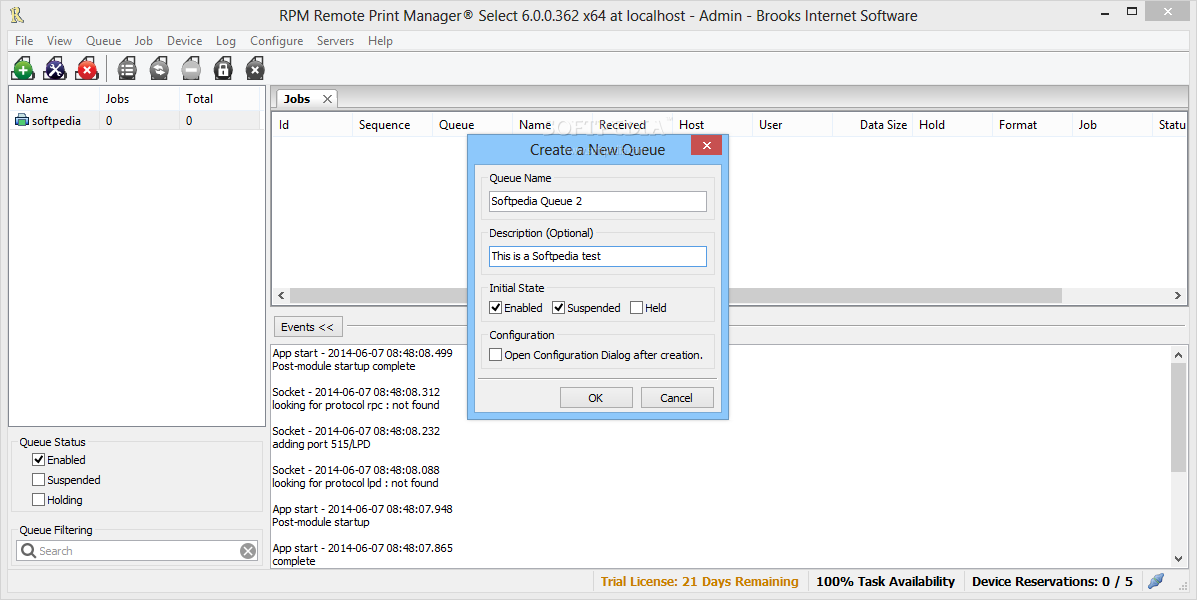Image resolution: width=1197 pixels, height=600 pixels.
Task: Click the jobs list horizontal scrollbar
Action: 676,295
